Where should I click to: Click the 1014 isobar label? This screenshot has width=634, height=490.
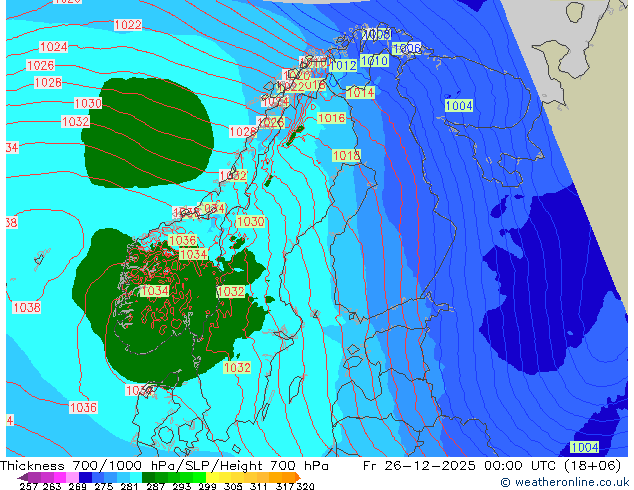point(360,93)
